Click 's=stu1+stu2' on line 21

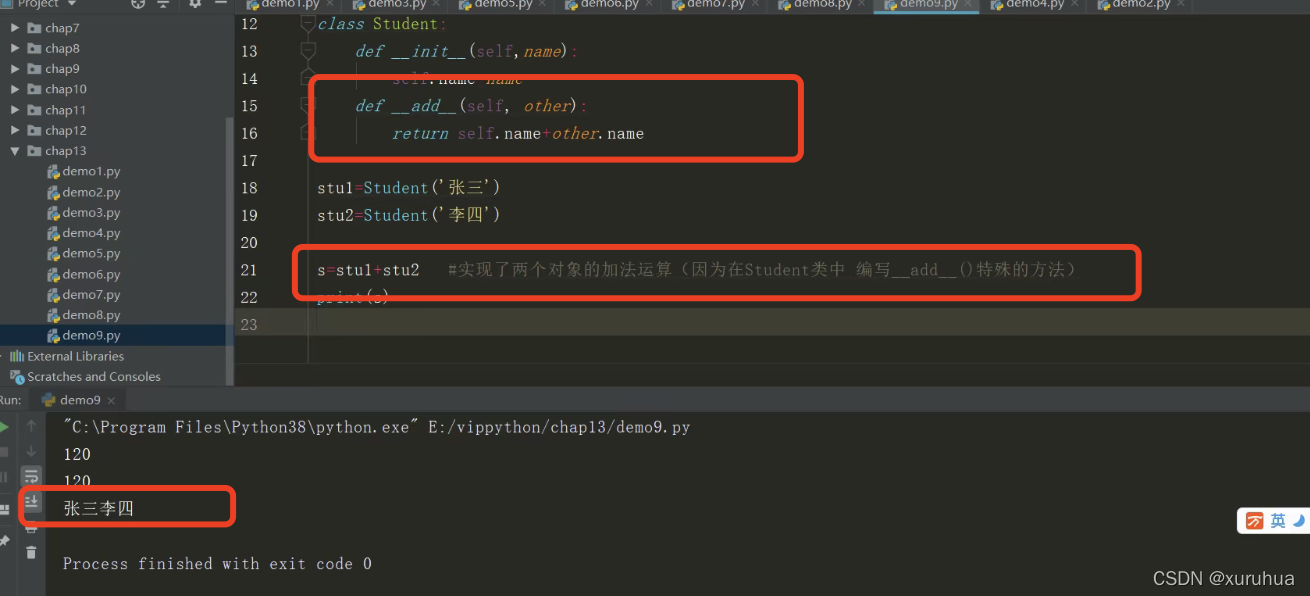tap(368, 270)
